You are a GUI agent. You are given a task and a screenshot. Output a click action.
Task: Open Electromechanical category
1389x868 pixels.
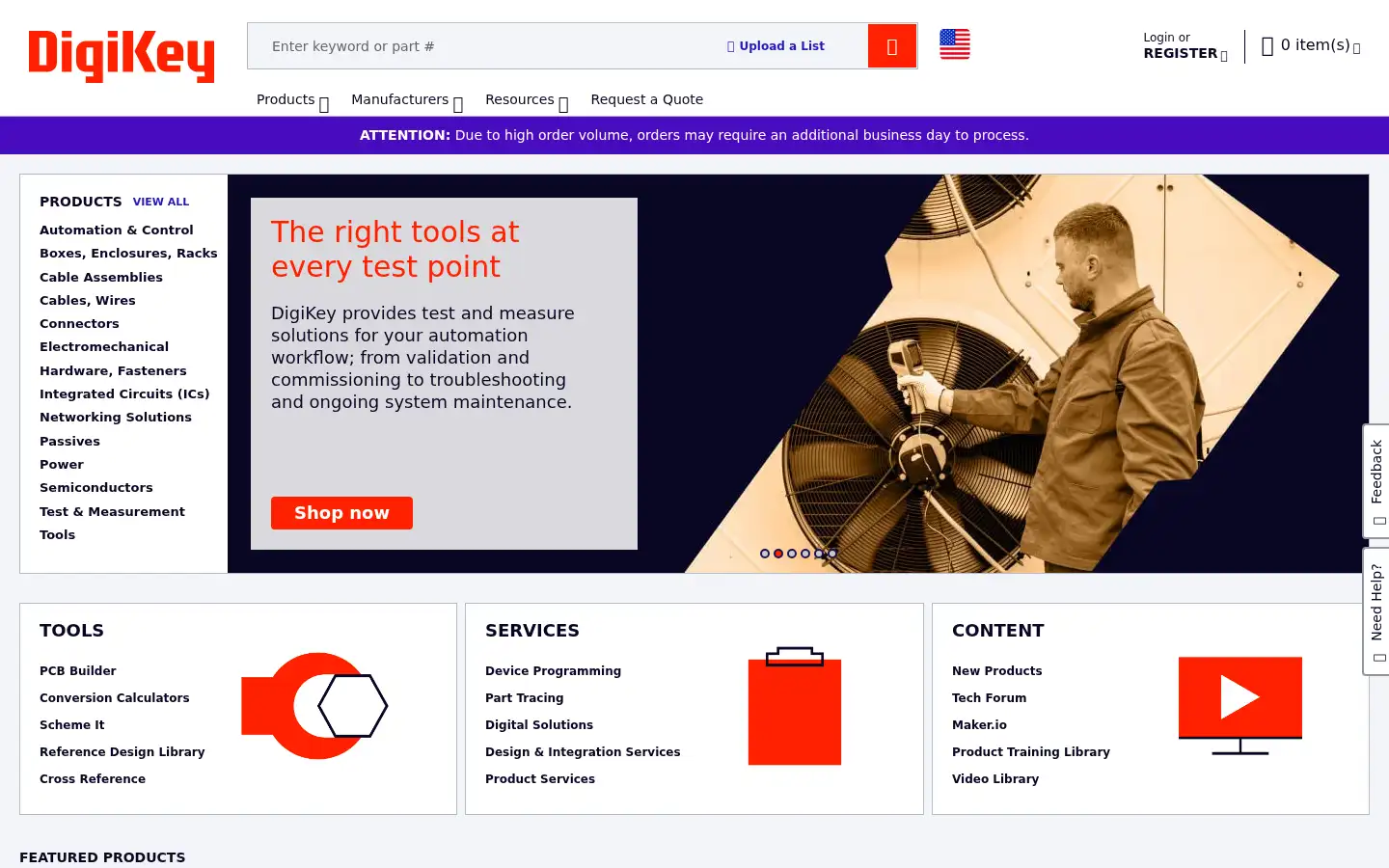coord(104,347)
